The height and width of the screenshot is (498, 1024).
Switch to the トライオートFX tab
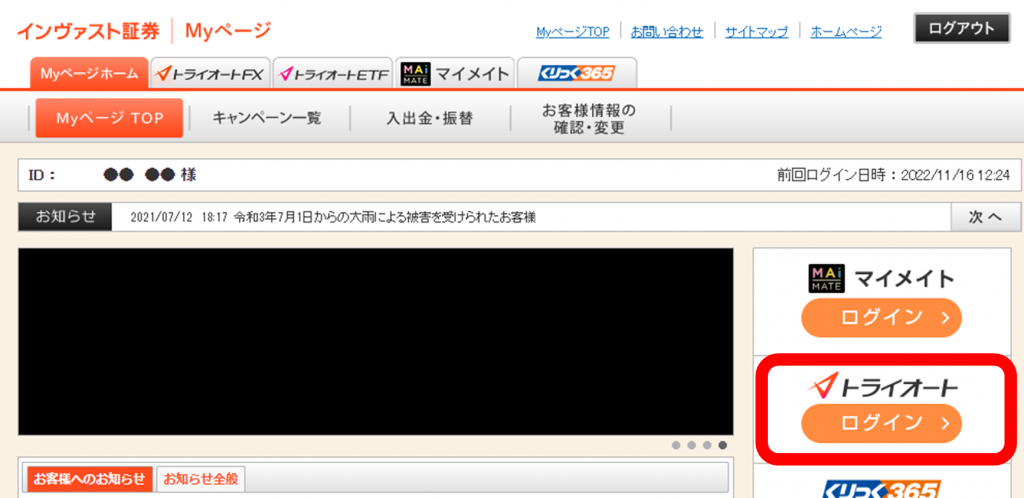pos(210,74)
